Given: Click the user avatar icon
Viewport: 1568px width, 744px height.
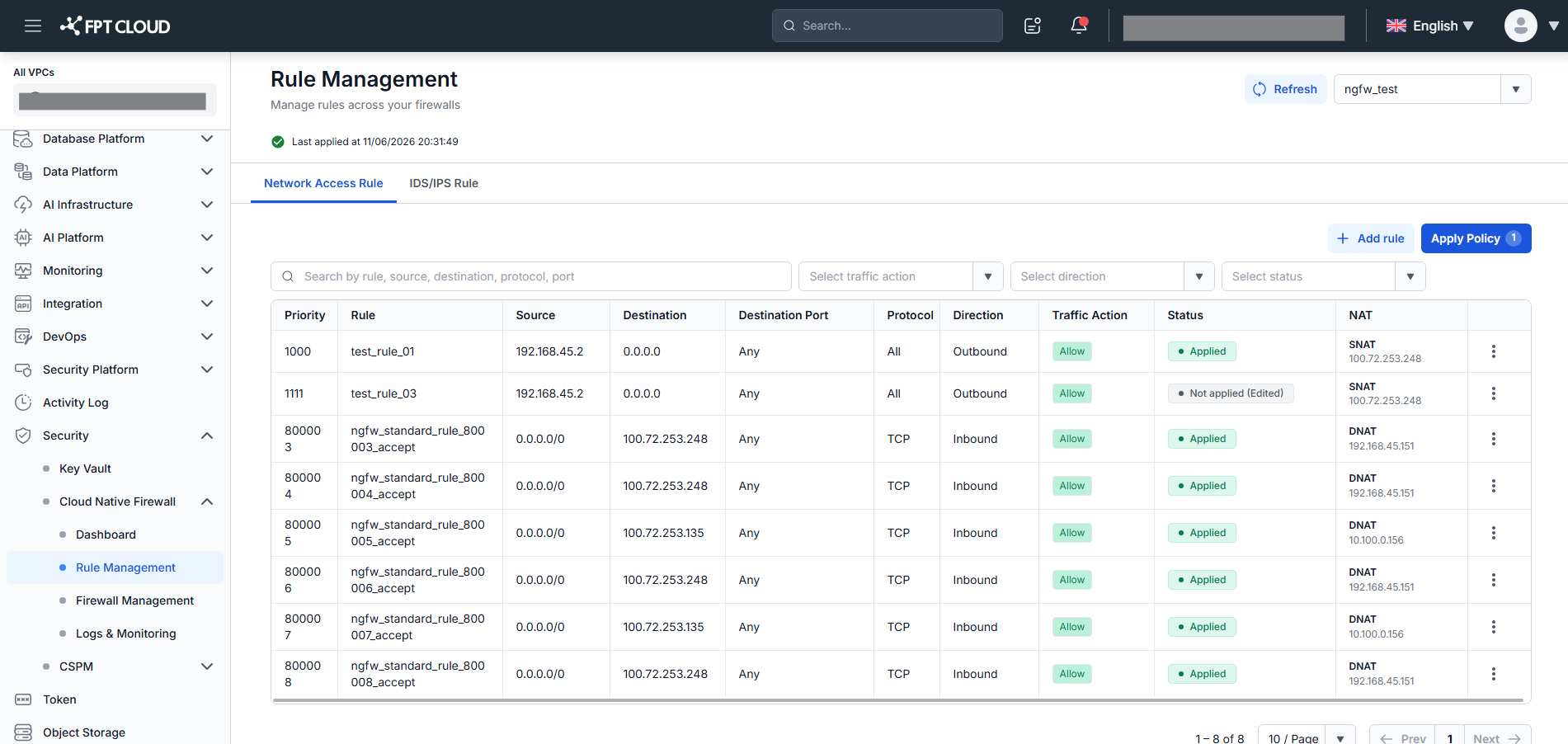Looking at the screenshot, I should pyautogui.click(x=1520, y=26).
